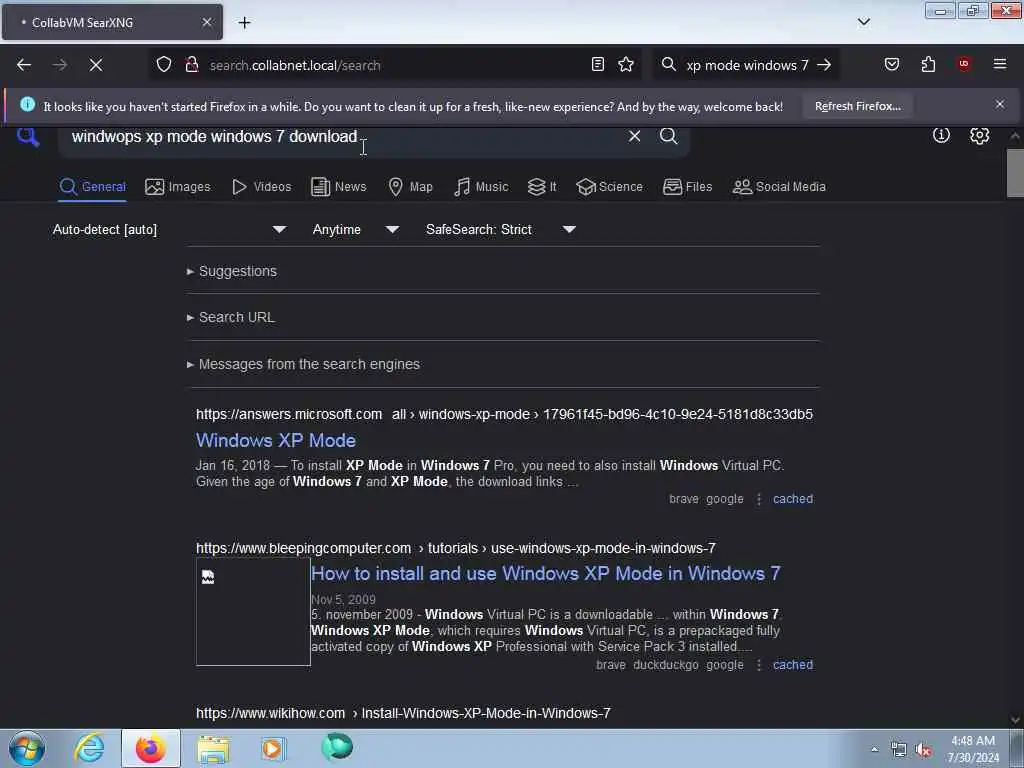Open Windows Explorer folder on taskbar

[x=213, y=748]
